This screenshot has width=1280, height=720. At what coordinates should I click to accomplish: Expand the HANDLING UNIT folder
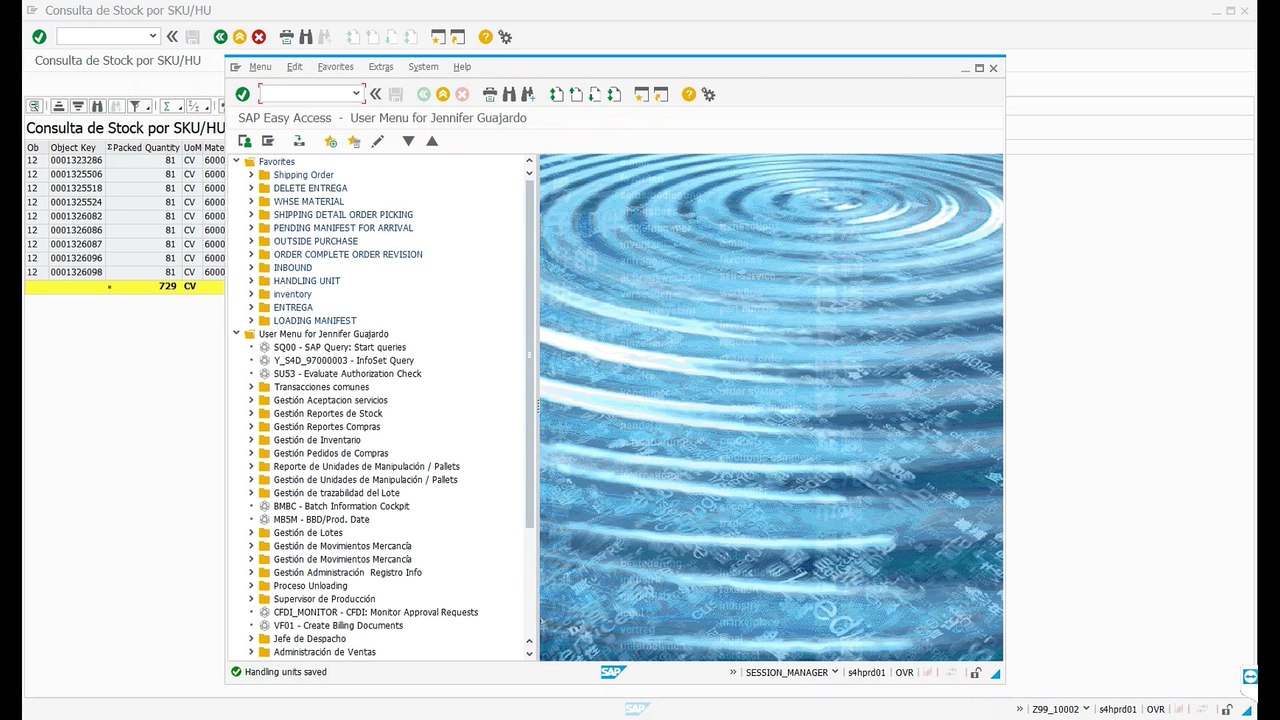(x=251, y=281)
